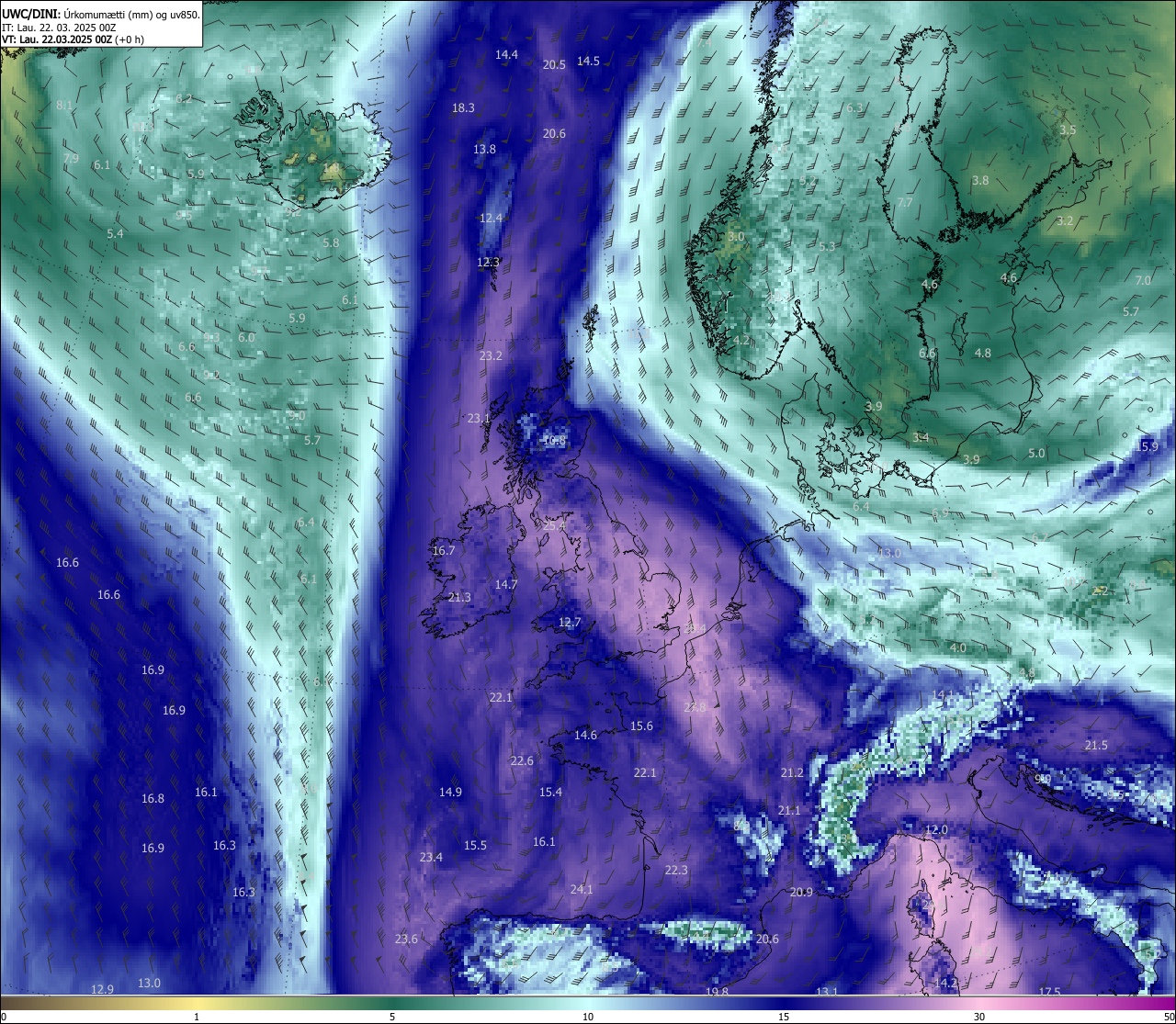
Task: Click the 5.0 value on the map
Action: [1036, 454]
